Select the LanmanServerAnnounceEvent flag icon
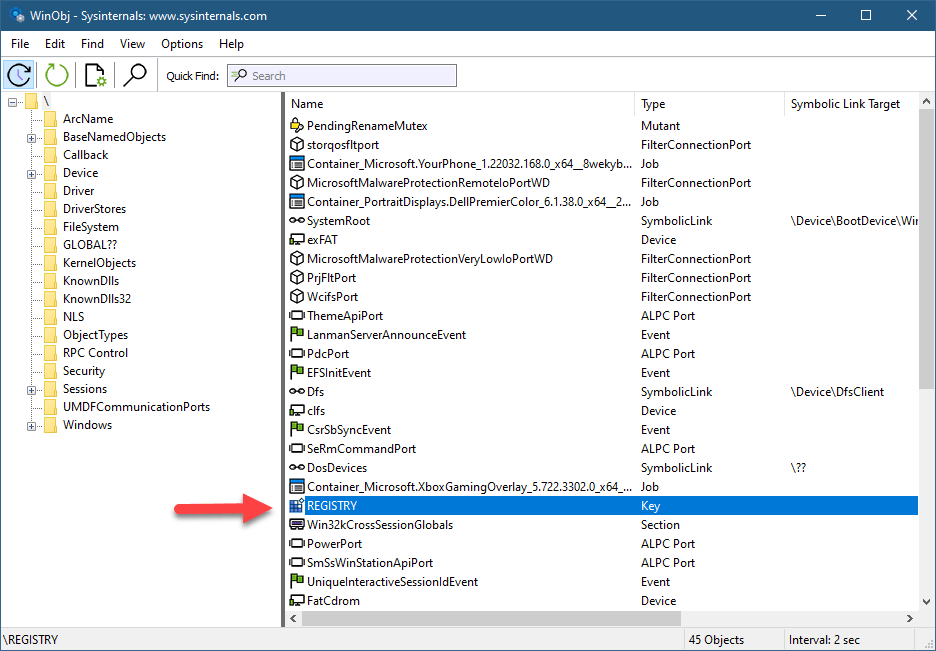The height and width of the screenshot is (651, 936). pyautogui.click(x=296, y=335)
